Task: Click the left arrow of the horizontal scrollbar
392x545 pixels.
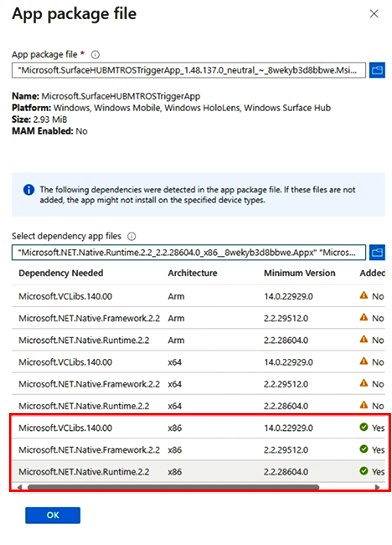Action: (19, 487)
